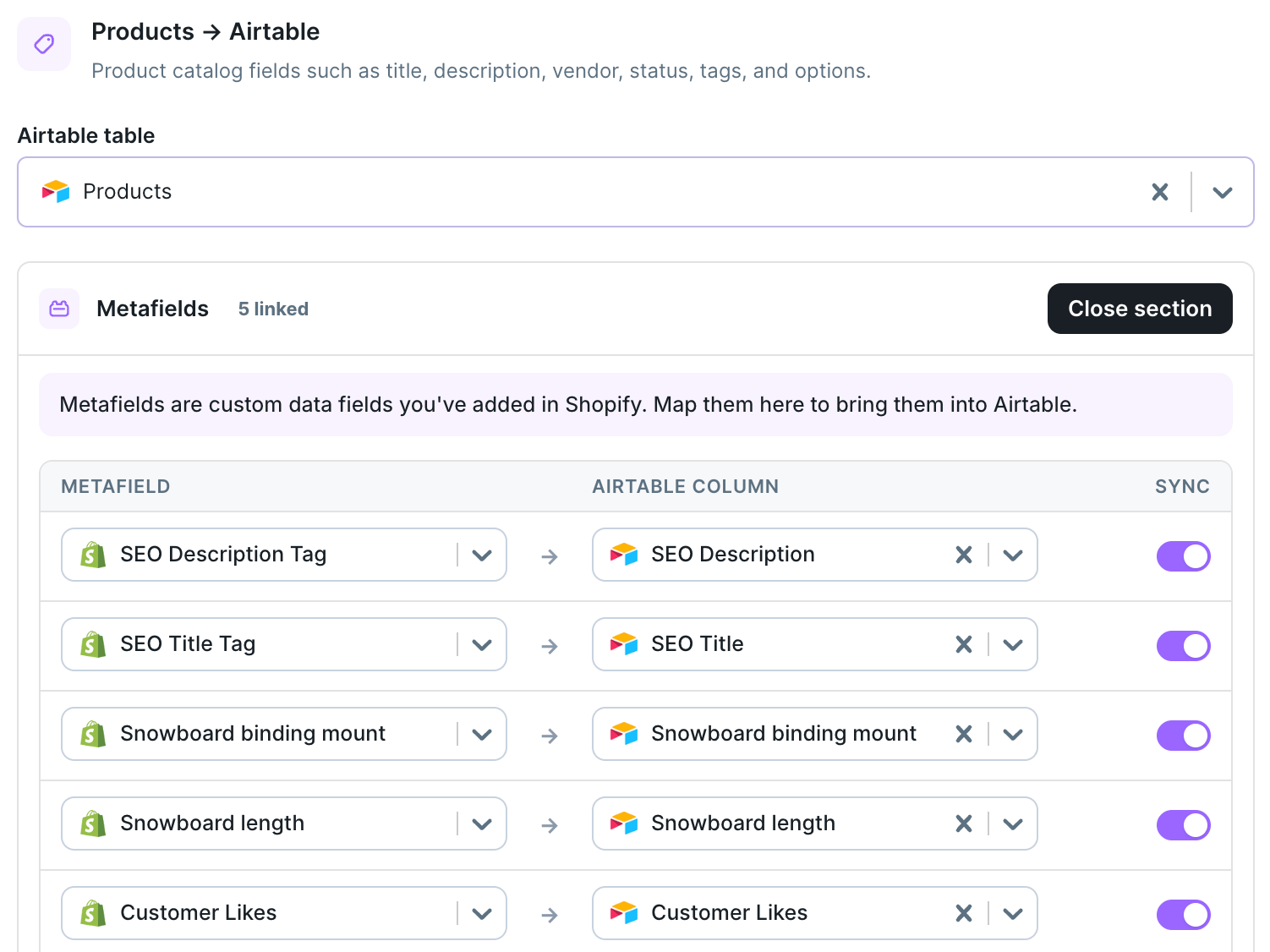Click the 5 linked label
Image resolution: width=1270 pixels, height=952 pixels.
[x=273, y=309]
